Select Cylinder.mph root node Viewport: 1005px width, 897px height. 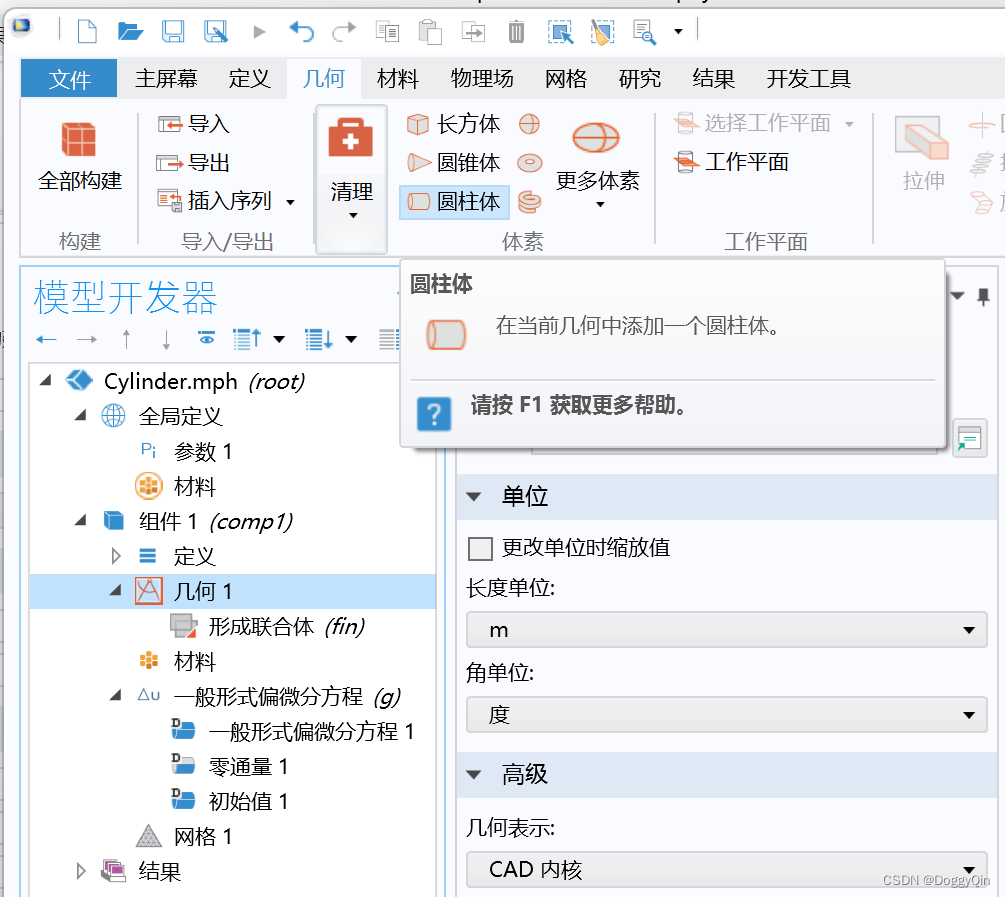click(x=204, y=381)
